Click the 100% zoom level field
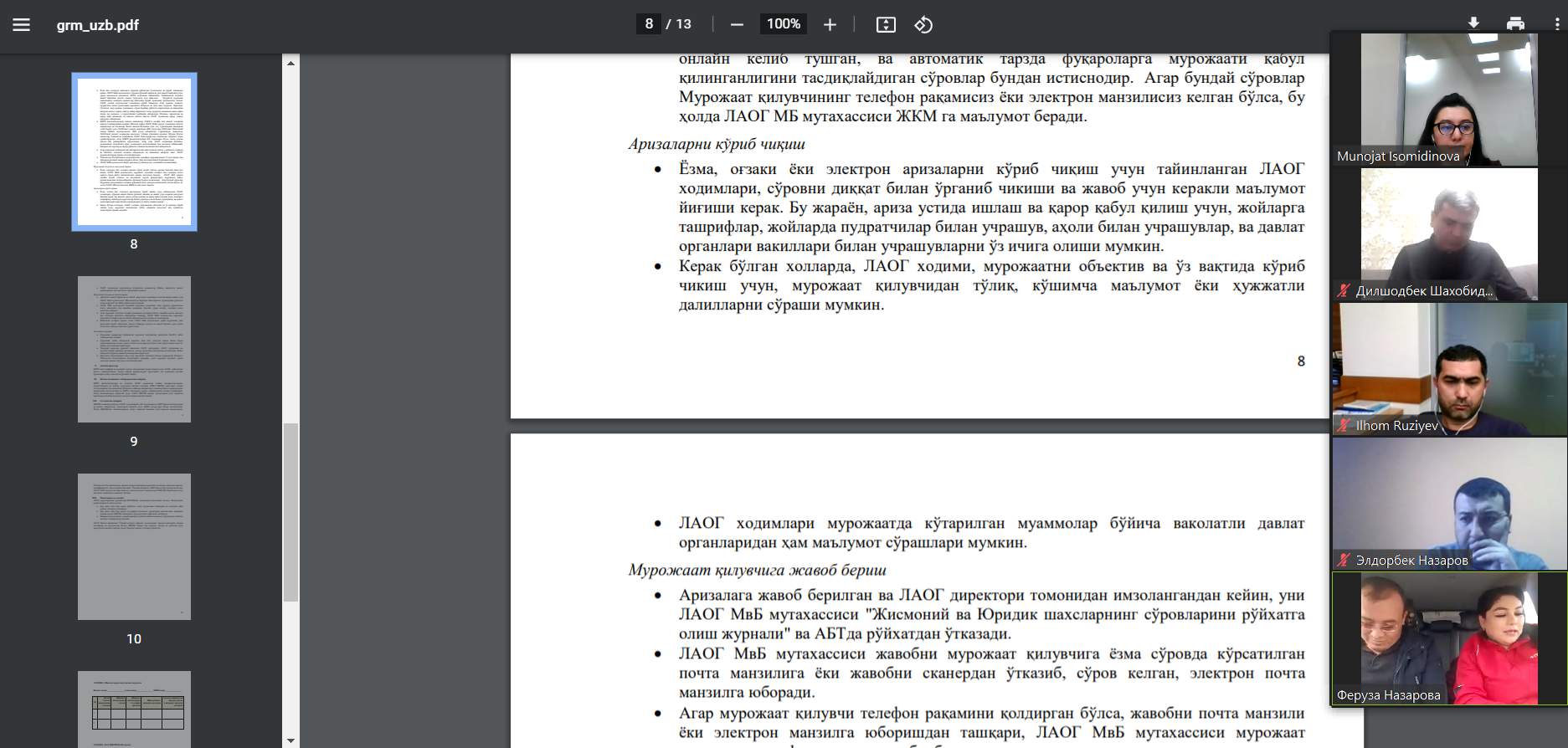This screenshot has height=748, width=1568. click(784, 24)
